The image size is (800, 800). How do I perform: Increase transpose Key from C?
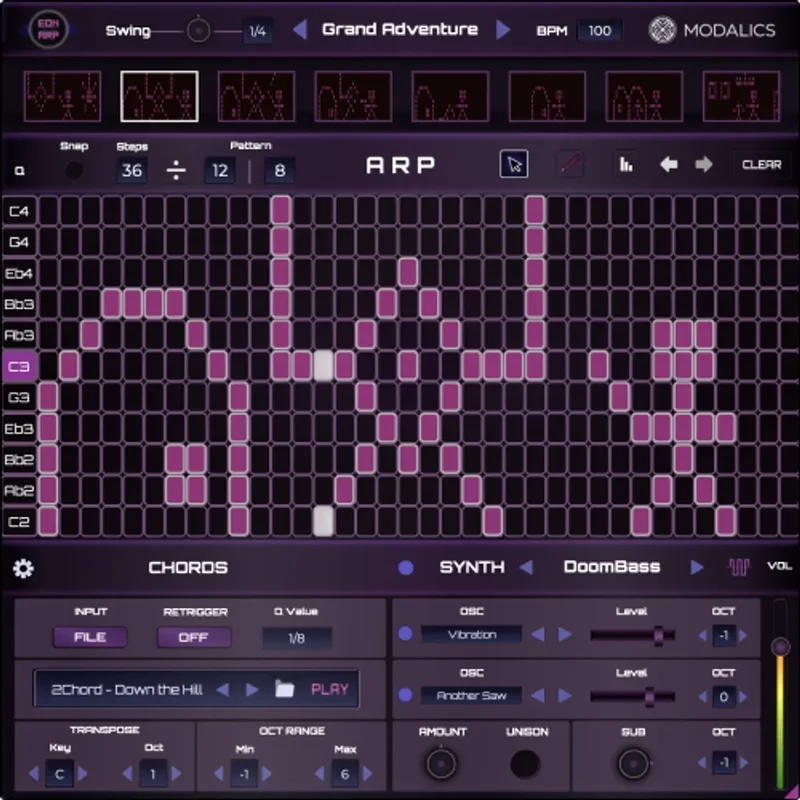click(x=83, y=774)
